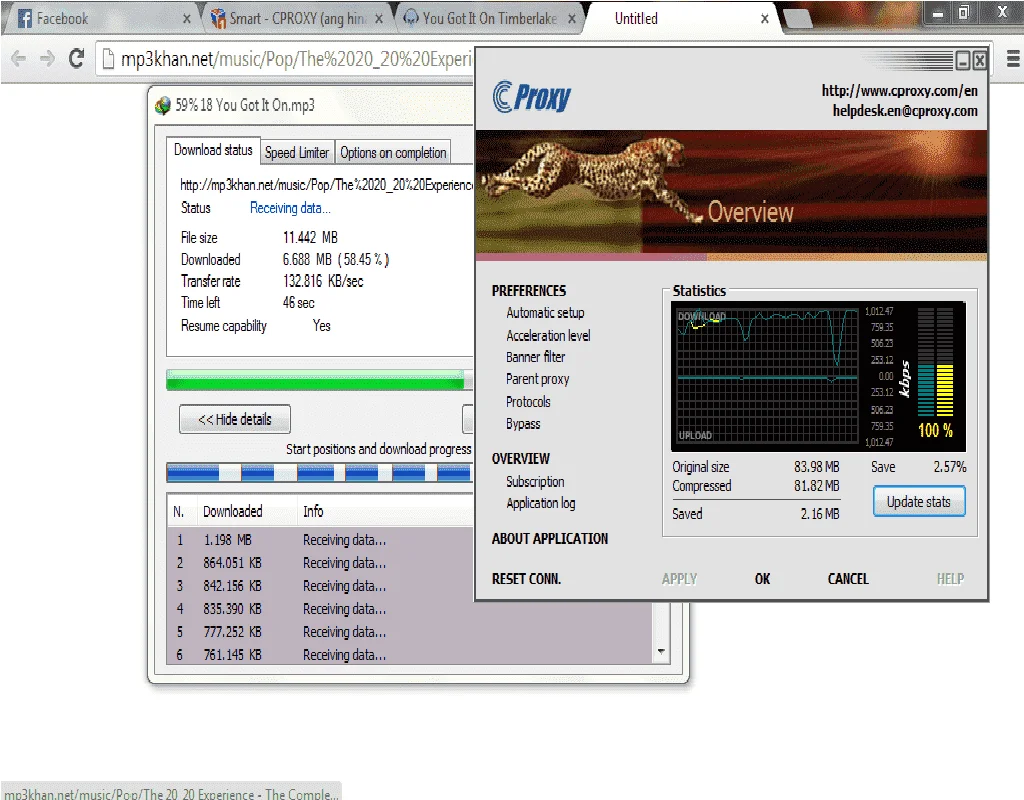Open the Chrome menu icon at right

point(1013,59)
